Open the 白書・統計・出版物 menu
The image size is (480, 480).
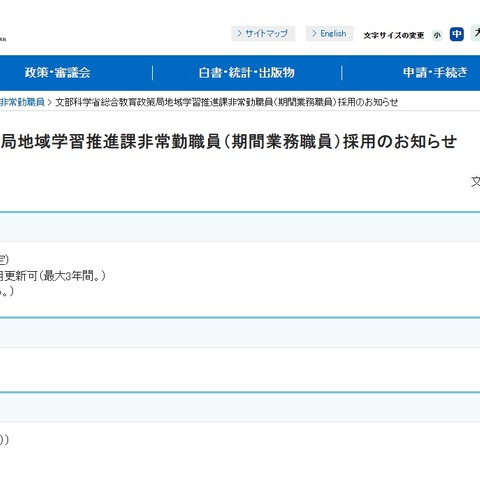[247, 73]
